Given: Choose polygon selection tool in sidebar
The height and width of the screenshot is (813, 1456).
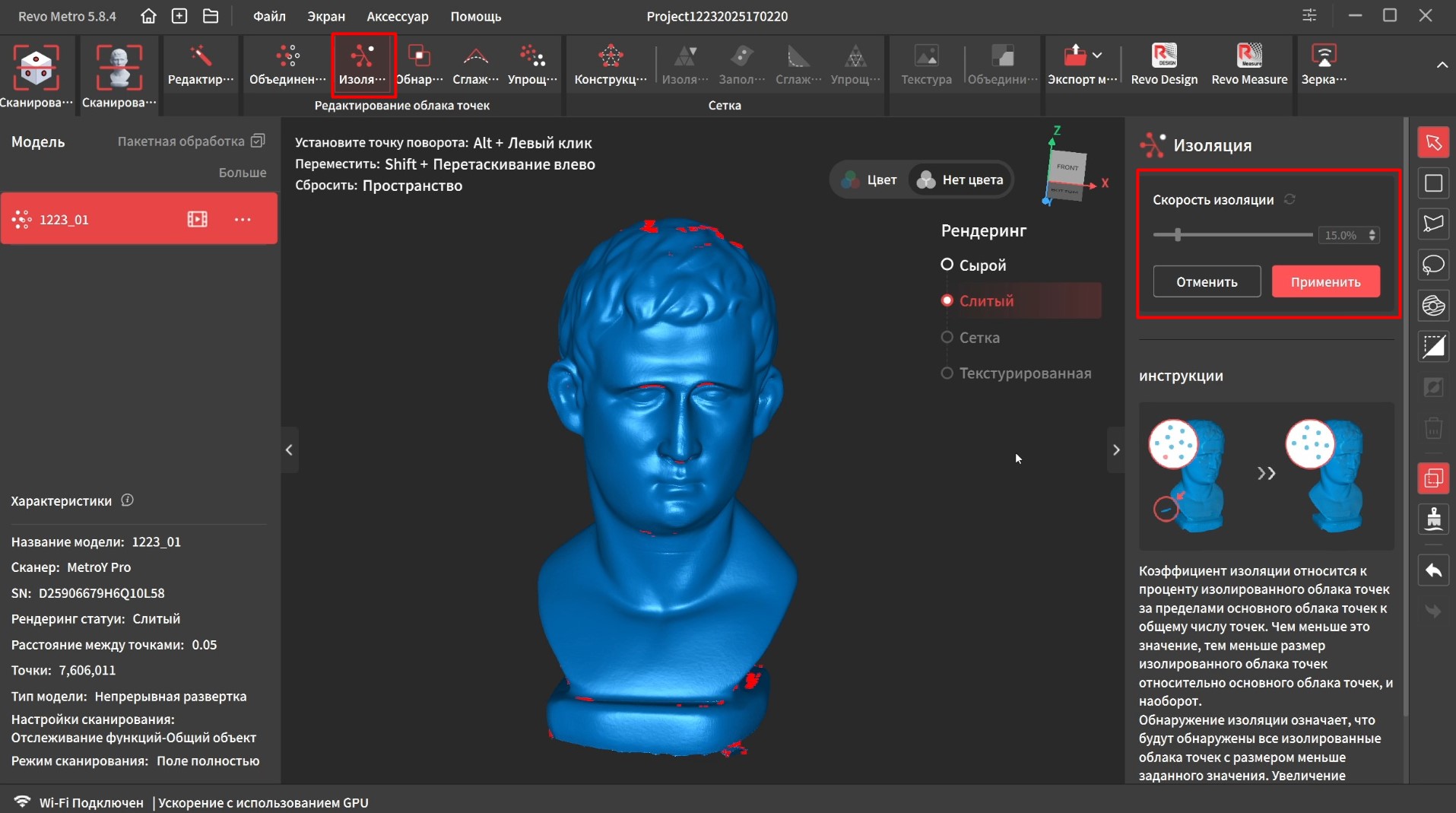Looking at the screenshot, I should 1433,224.
